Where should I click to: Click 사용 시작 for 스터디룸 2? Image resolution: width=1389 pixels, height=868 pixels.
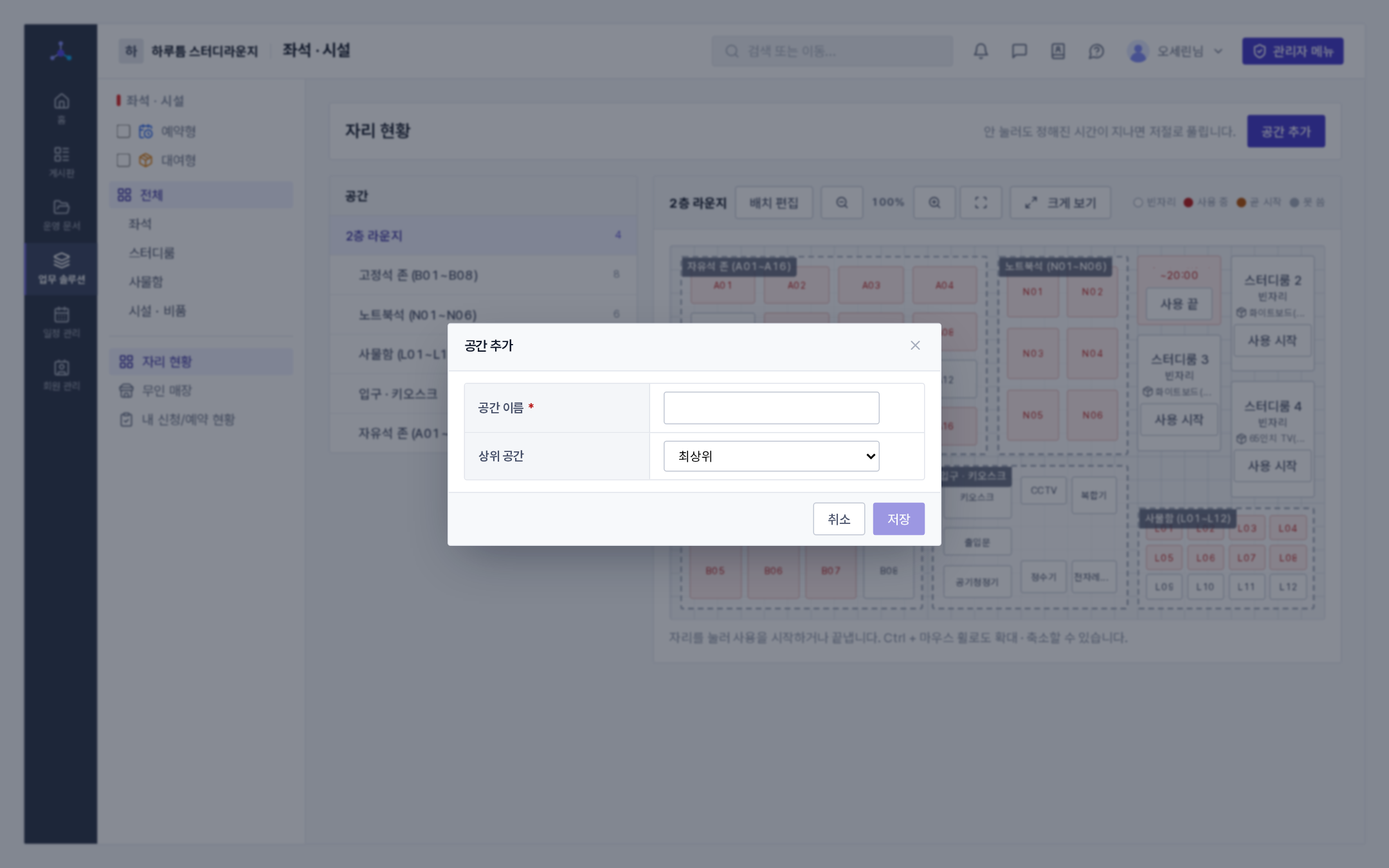click(x=1272, y=341)
